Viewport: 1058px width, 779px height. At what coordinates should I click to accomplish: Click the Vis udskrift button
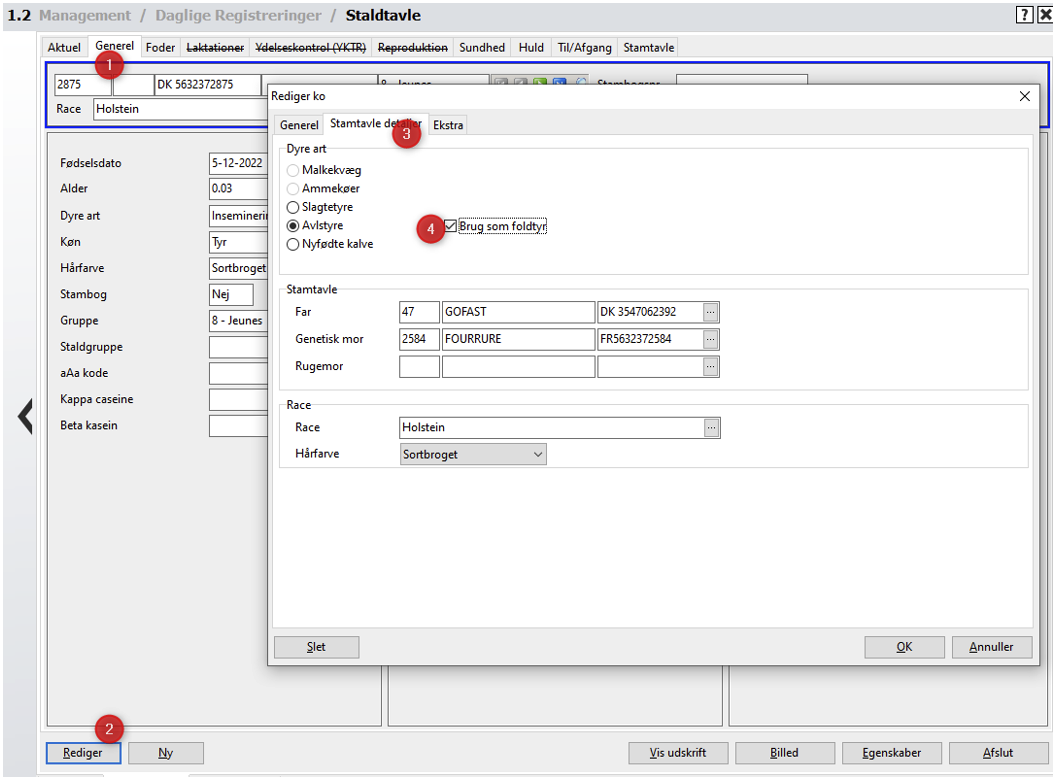coord(677,753)
